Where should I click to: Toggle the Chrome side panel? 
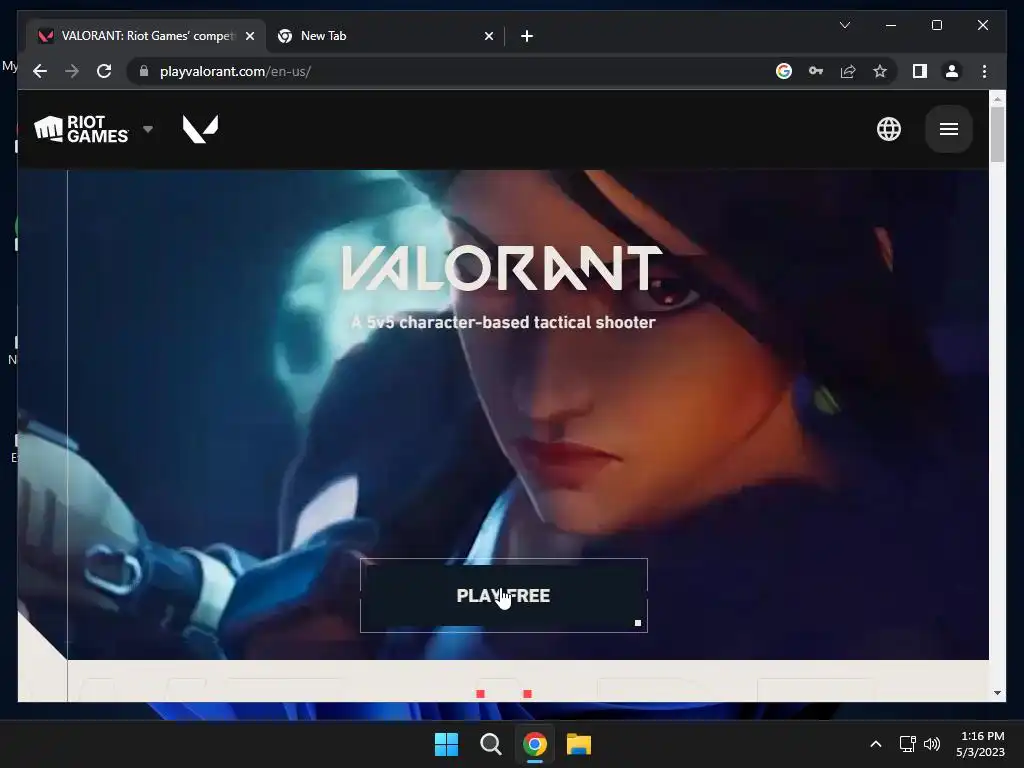click(920, 71)
